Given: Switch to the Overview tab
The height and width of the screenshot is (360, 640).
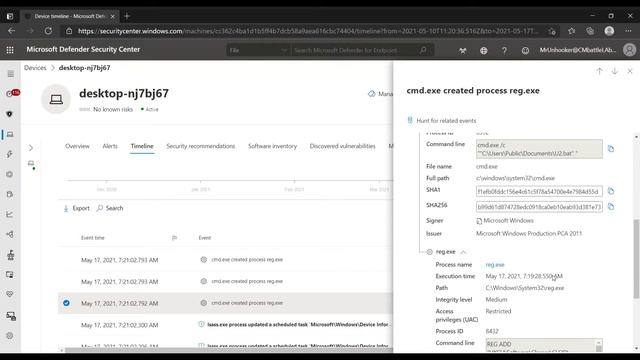Looking at the screenshot, I should click(x=77, y=146).
